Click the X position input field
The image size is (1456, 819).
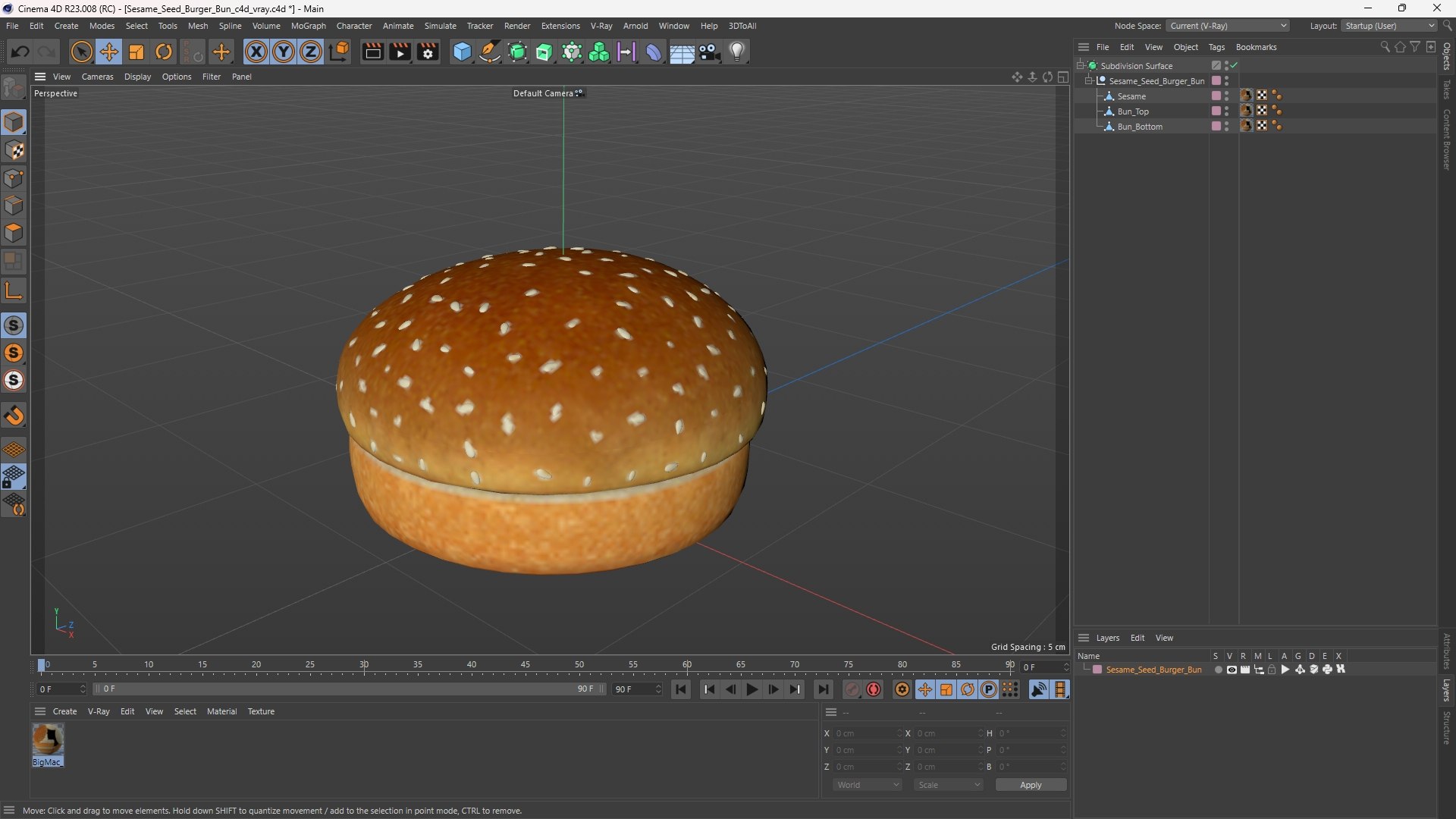(x=868, y=733)
